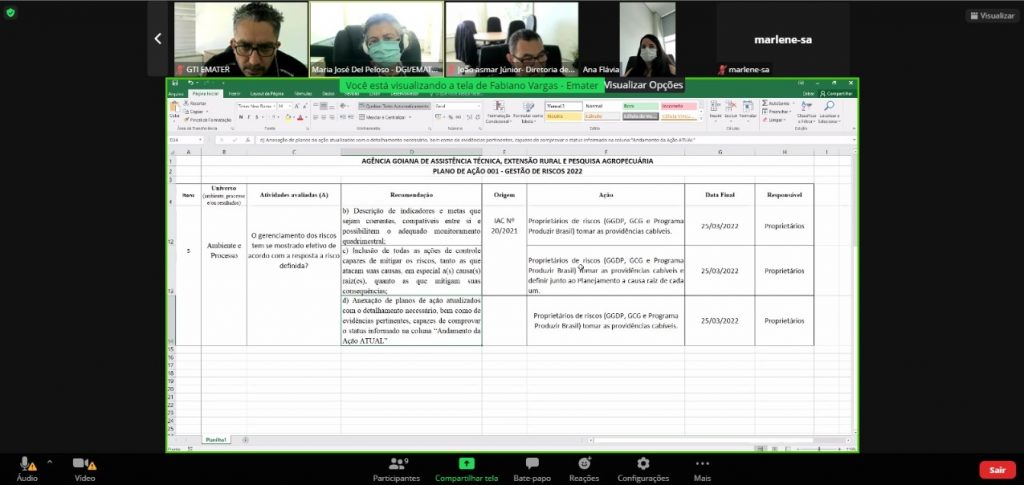Click the red Sair button
The image size is (1024, 485).
click(x=996, y=469)
